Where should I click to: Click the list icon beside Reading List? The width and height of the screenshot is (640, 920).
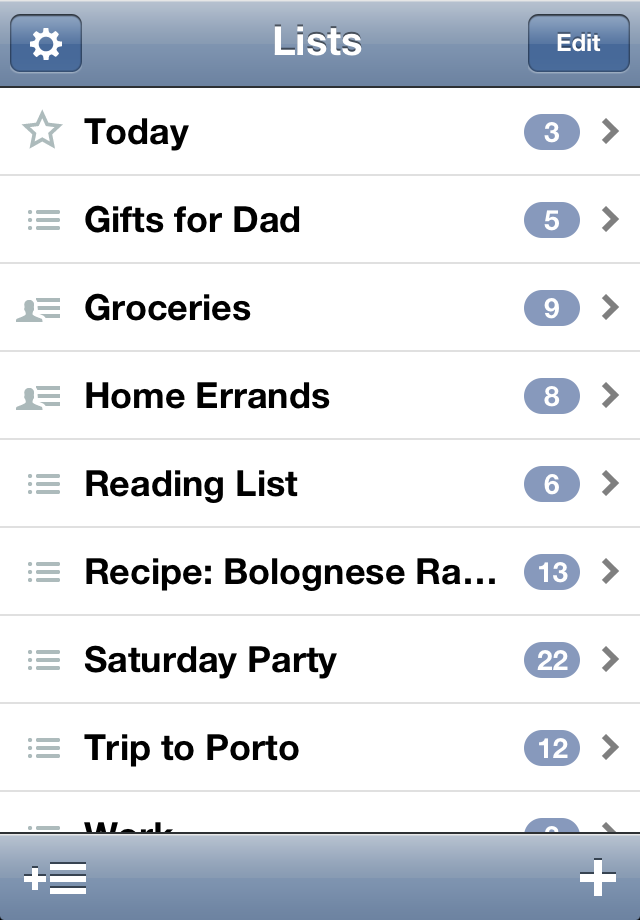click(44, 484)
